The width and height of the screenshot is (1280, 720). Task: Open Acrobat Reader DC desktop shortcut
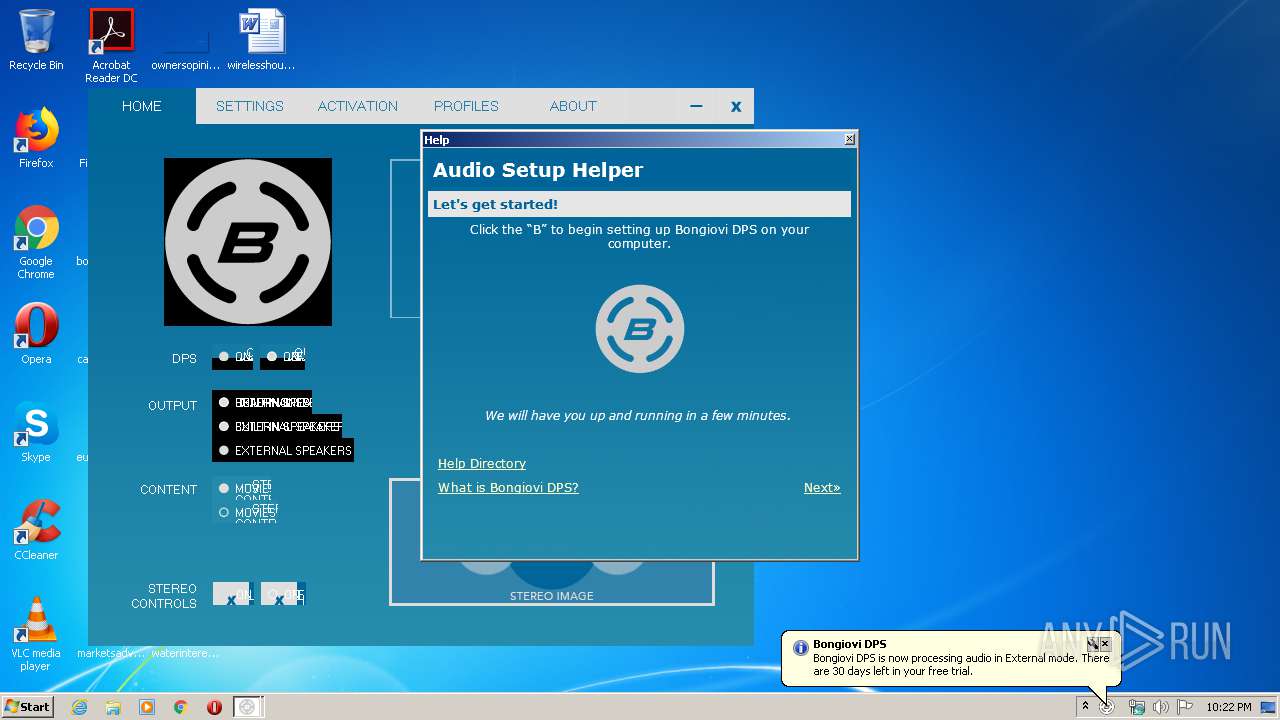coord(111,45)
